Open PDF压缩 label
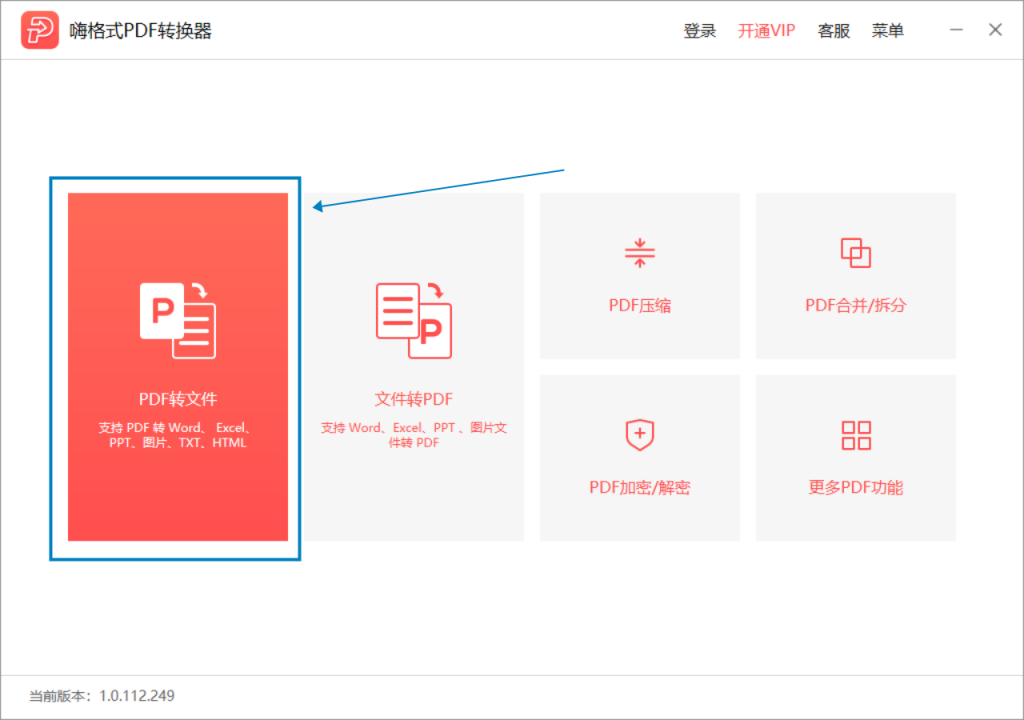This screenshot has height=720, width=1024. tap(640, 305)
